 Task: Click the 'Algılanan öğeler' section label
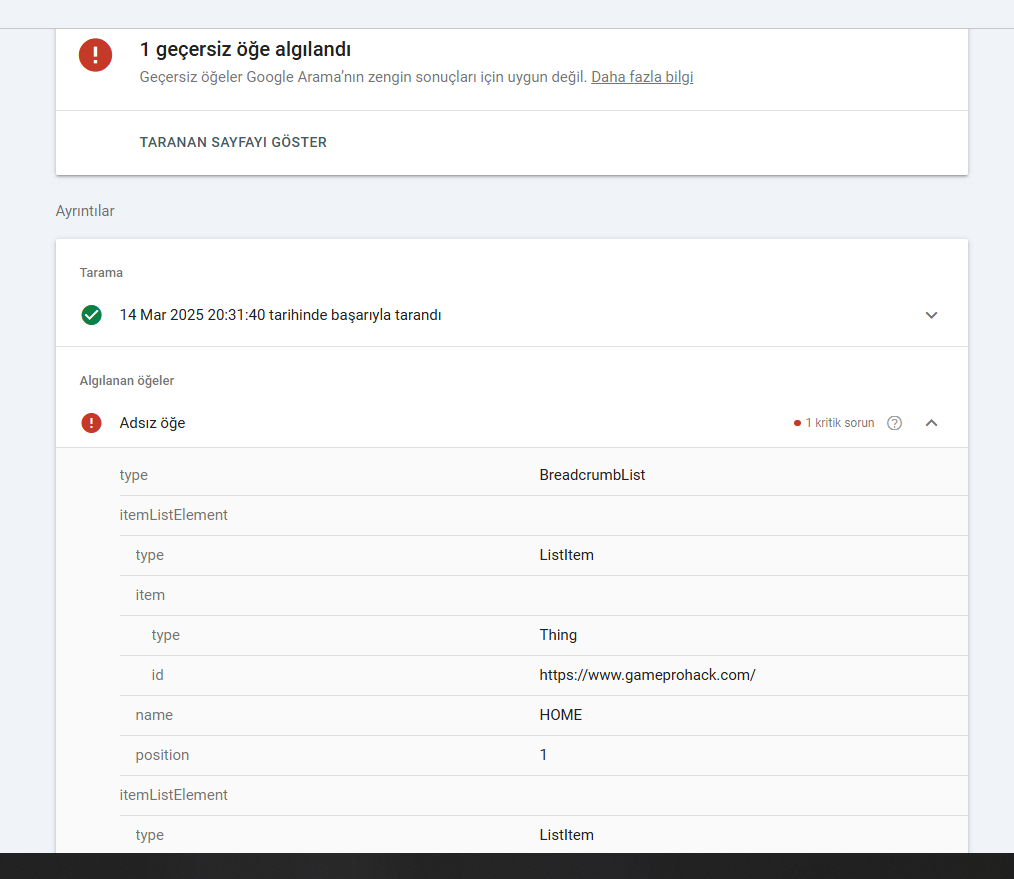coord(127,381)
